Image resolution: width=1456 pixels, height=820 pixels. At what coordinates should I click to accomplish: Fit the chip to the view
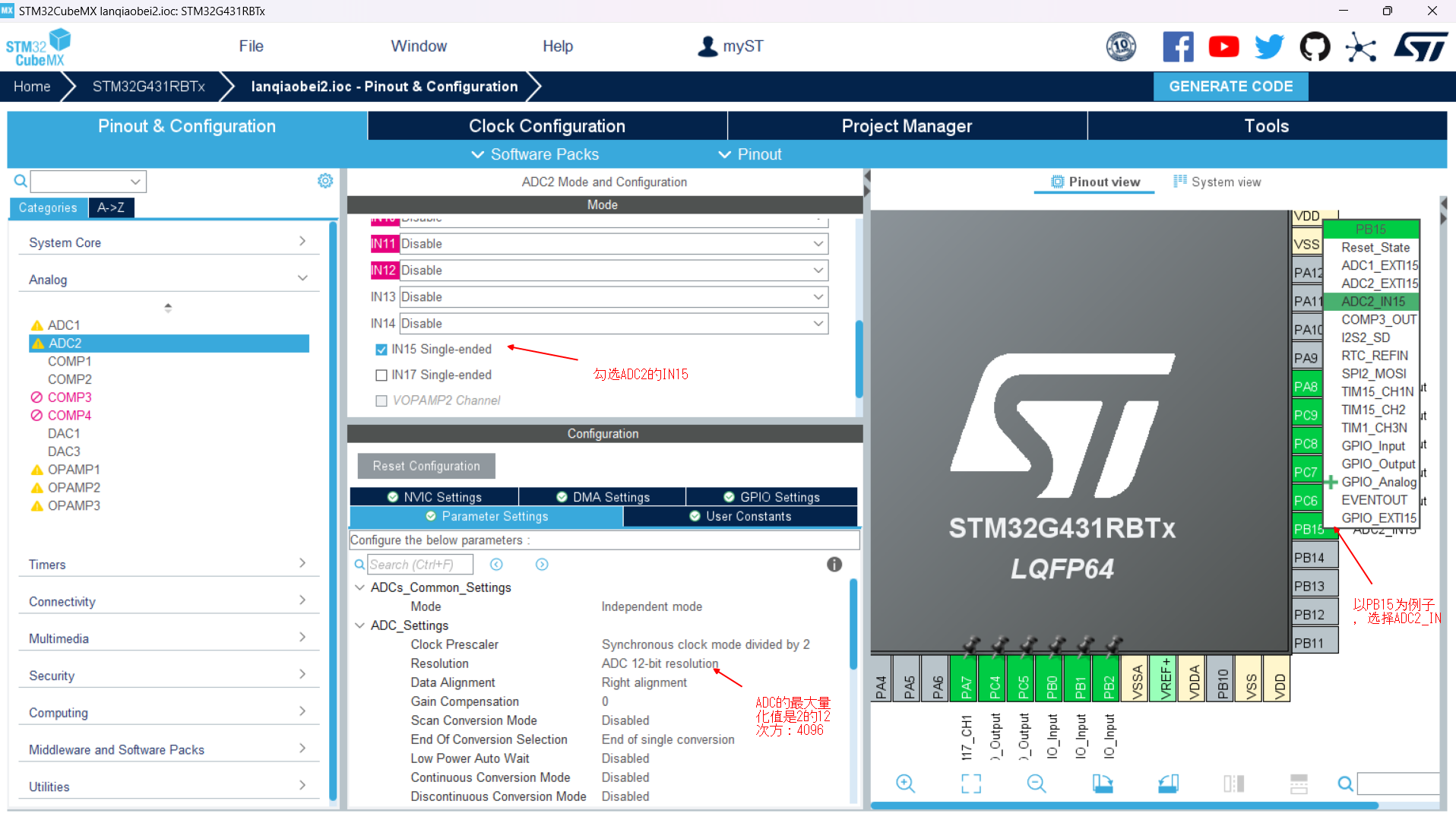971,784
